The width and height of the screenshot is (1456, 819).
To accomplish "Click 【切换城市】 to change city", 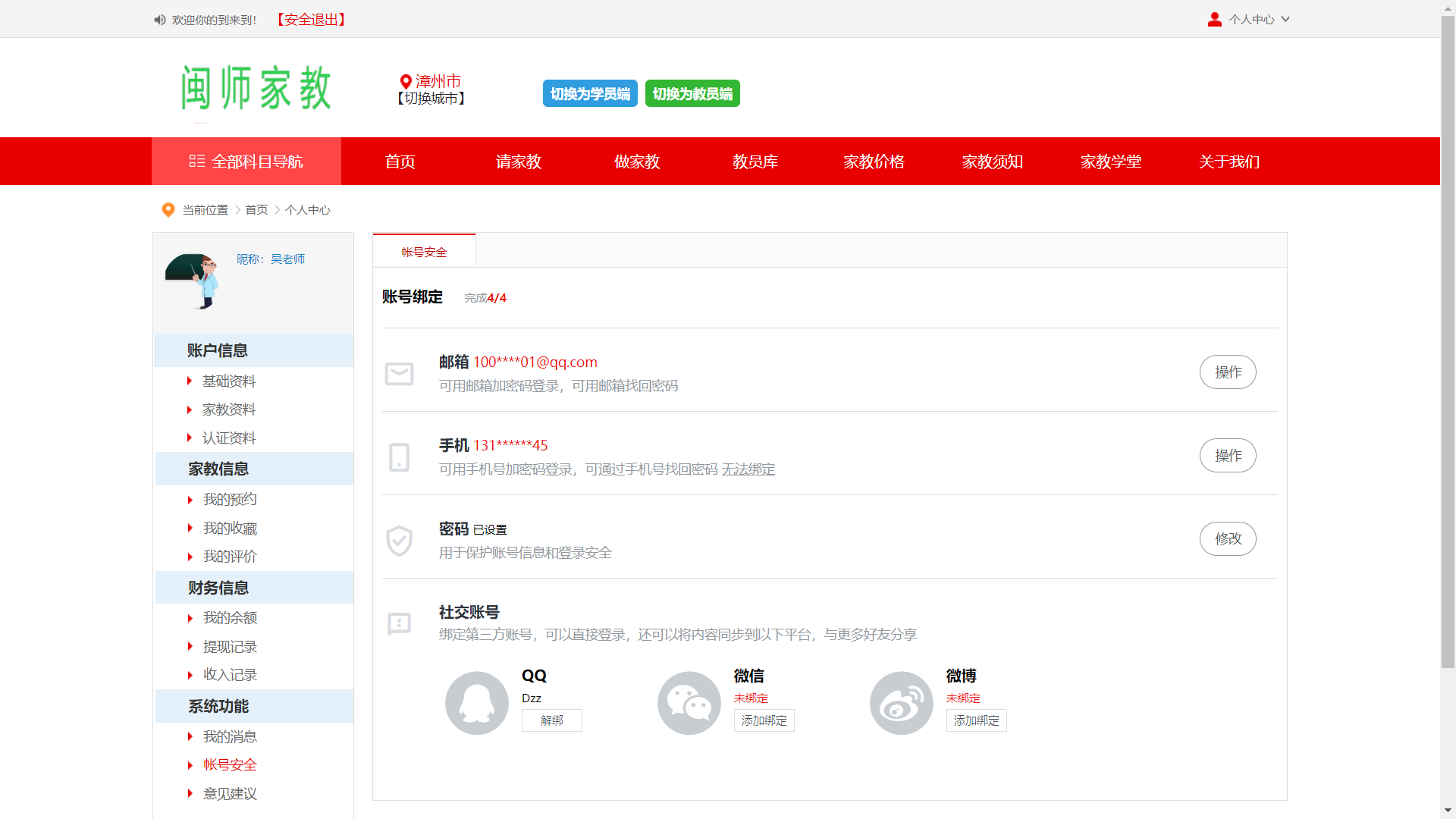I will (431, 99).
